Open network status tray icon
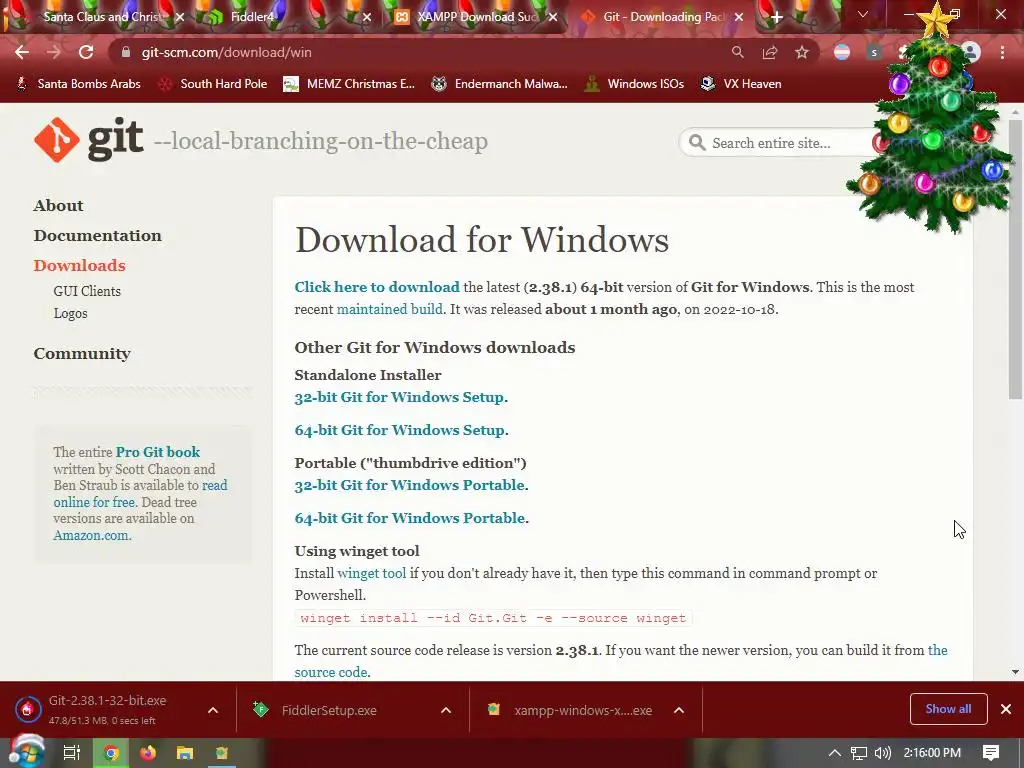 (859, 753)
